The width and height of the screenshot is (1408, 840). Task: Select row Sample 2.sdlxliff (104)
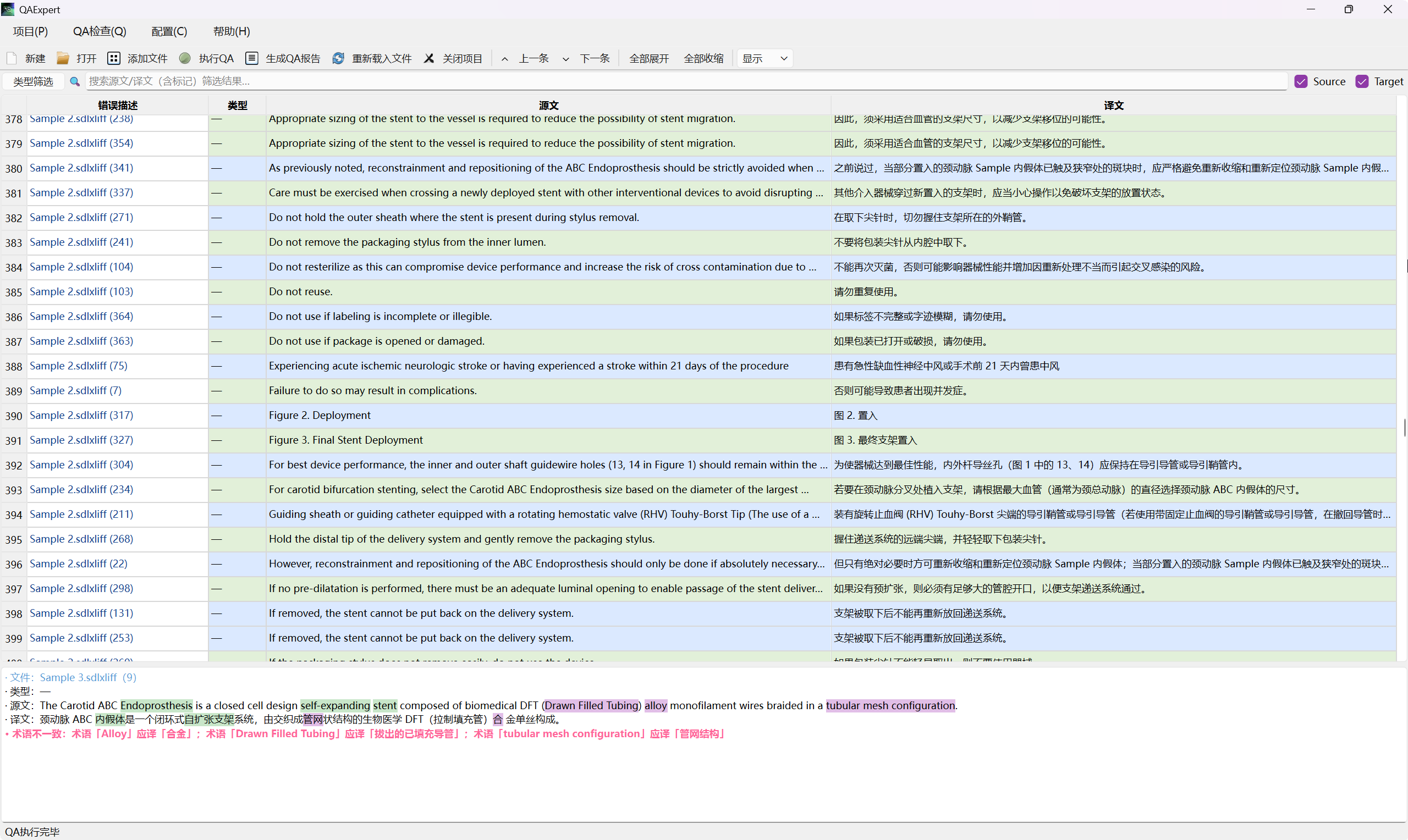698,267
